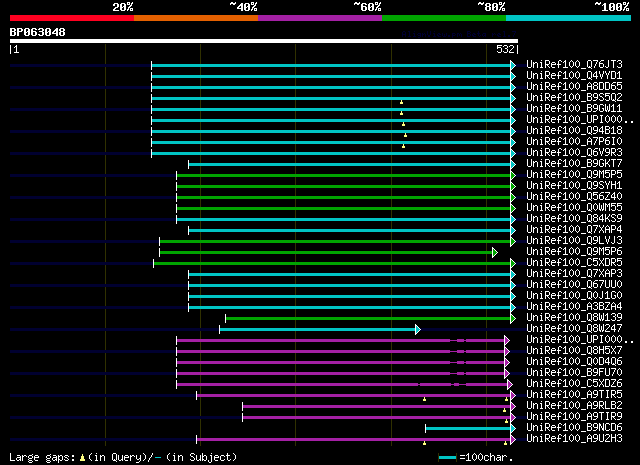Click the orange ~40% identity legend segment
640x465 pixels.
pyautogui.click(x=196, y=18)
